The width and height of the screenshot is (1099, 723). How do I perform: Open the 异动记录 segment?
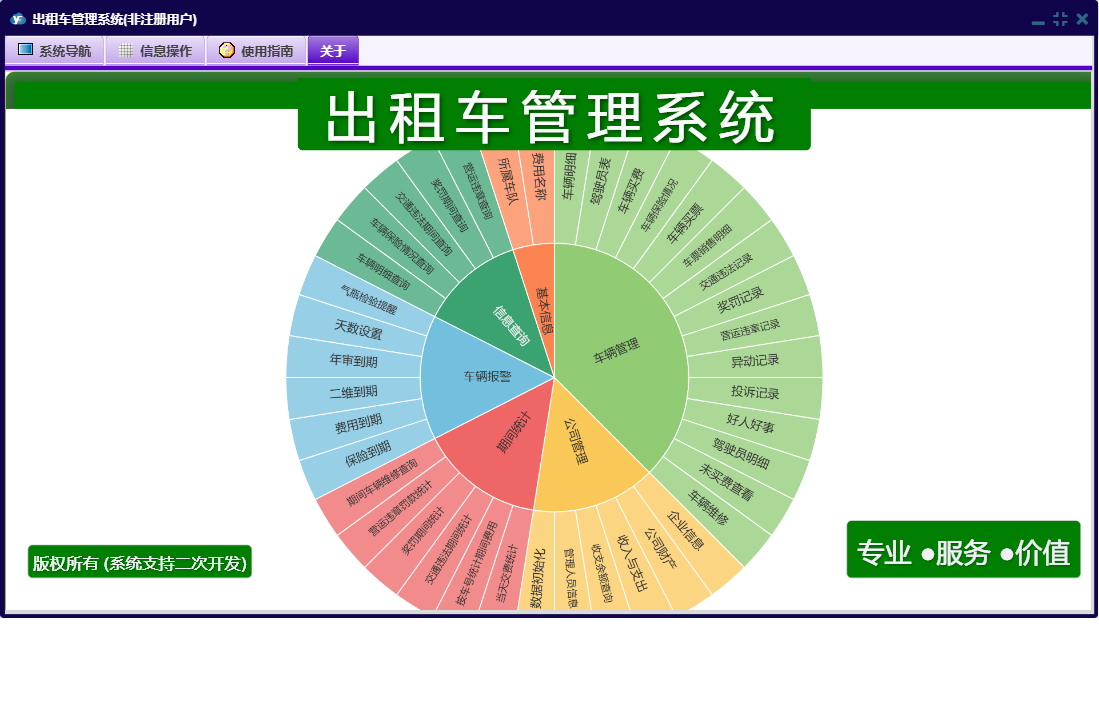point(755,361)
